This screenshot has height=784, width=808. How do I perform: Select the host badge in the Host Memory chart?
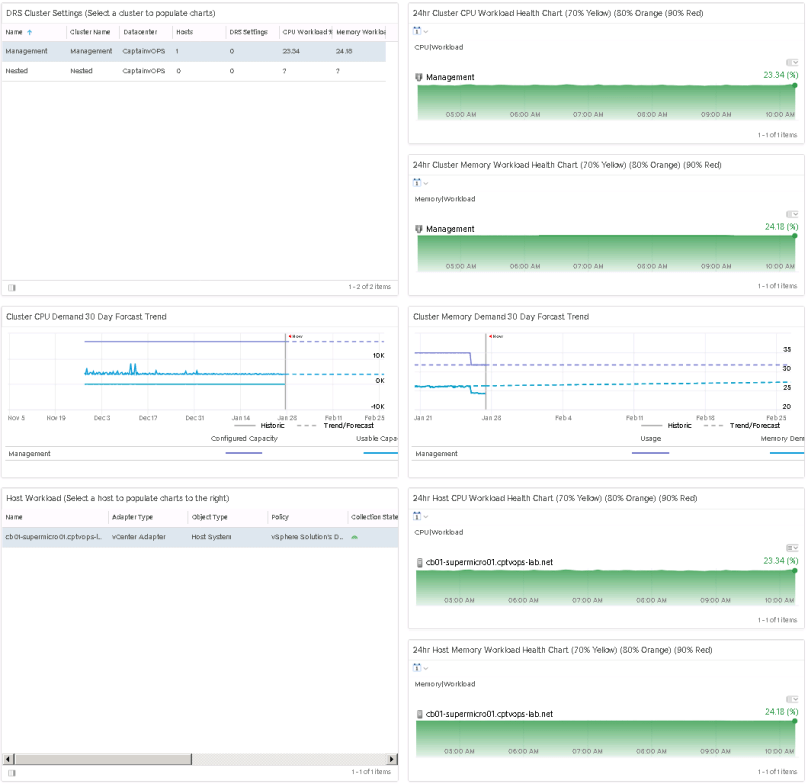point(421,714)
